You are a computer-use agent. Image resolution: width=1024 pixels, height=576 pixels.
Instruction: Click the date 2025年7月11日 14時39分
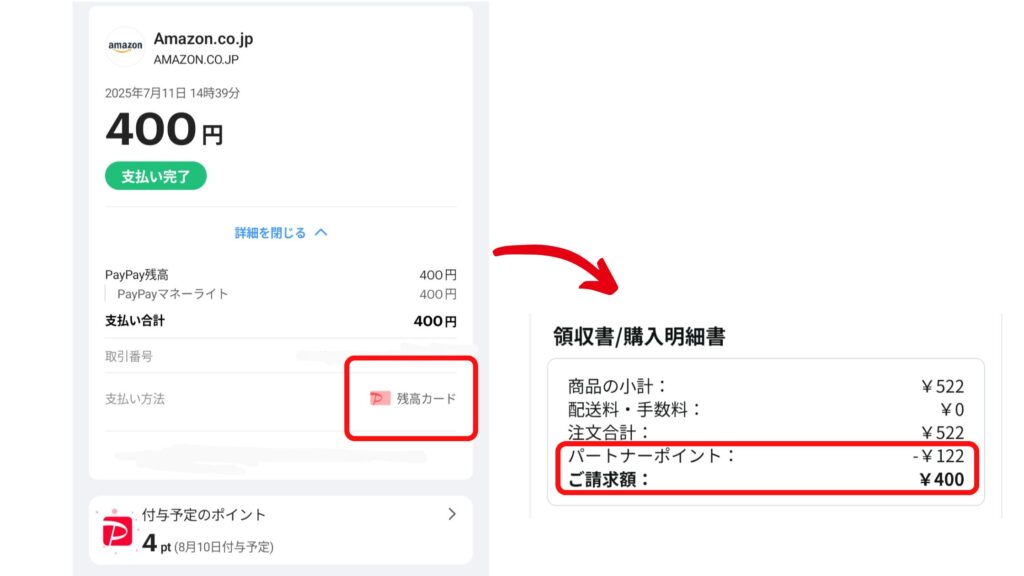[172, 93]
